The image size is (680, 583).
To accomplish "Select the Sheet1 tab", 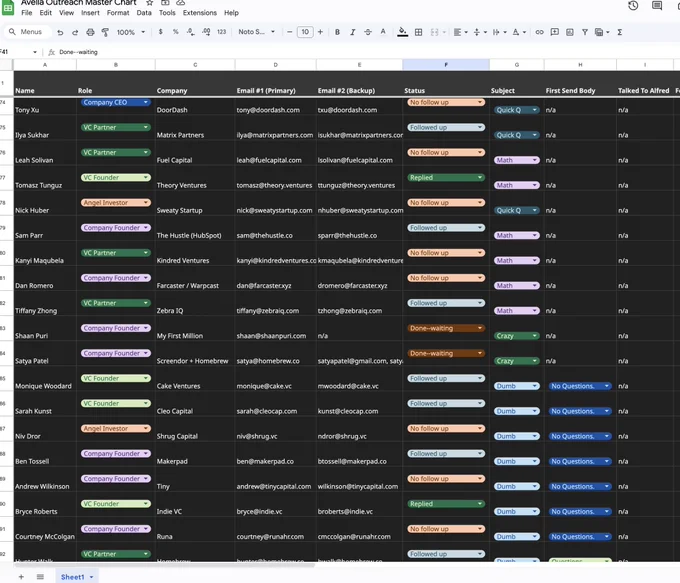I will [77, 577].
